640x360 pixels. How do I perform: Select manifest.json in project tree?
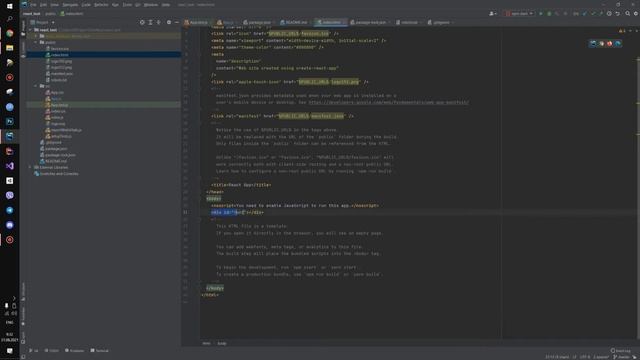click(x=62, y=73)
